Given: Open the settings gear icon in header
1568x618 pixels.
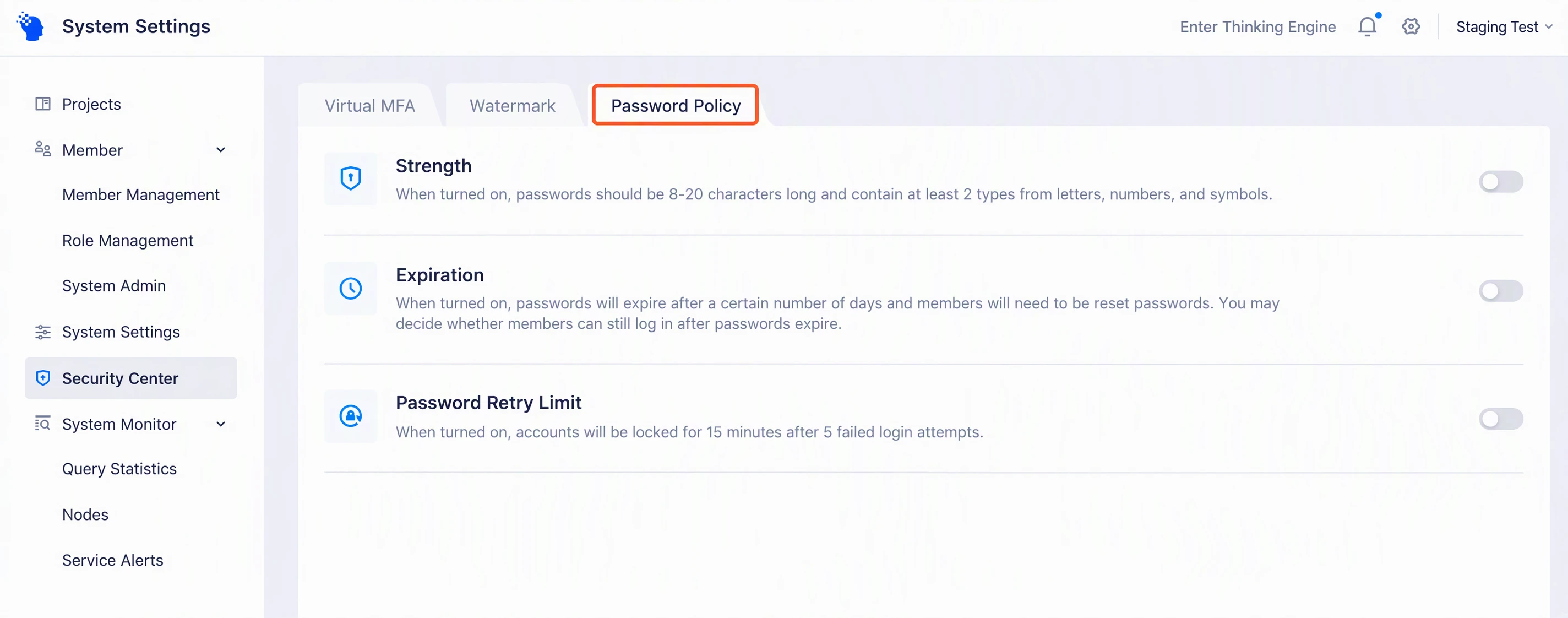Looking at the screenshot, I should [x=1411, y=27].
